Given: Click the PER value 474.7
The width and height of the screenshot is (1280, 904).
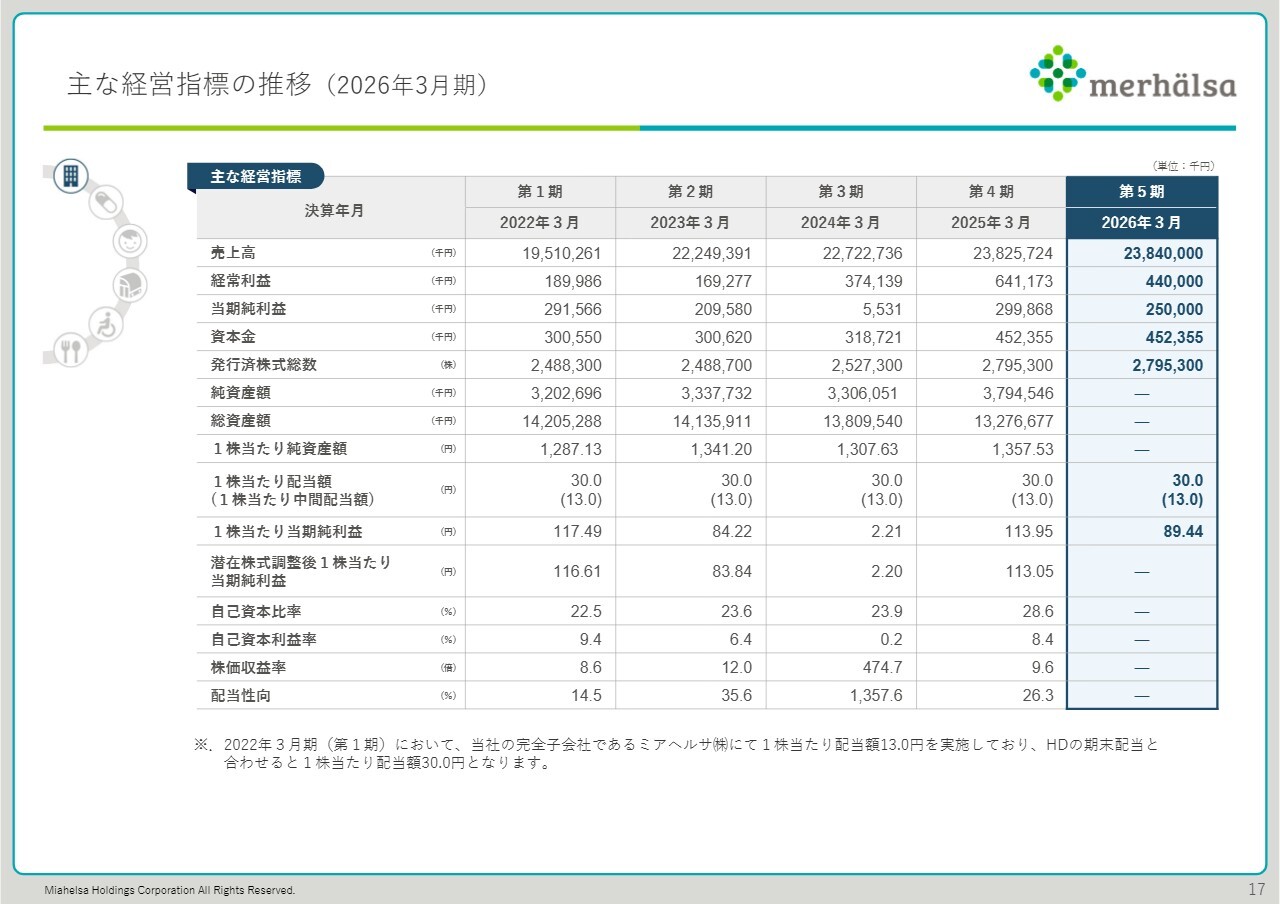Looking at the screenshot, I should click(x=885, y=668).
